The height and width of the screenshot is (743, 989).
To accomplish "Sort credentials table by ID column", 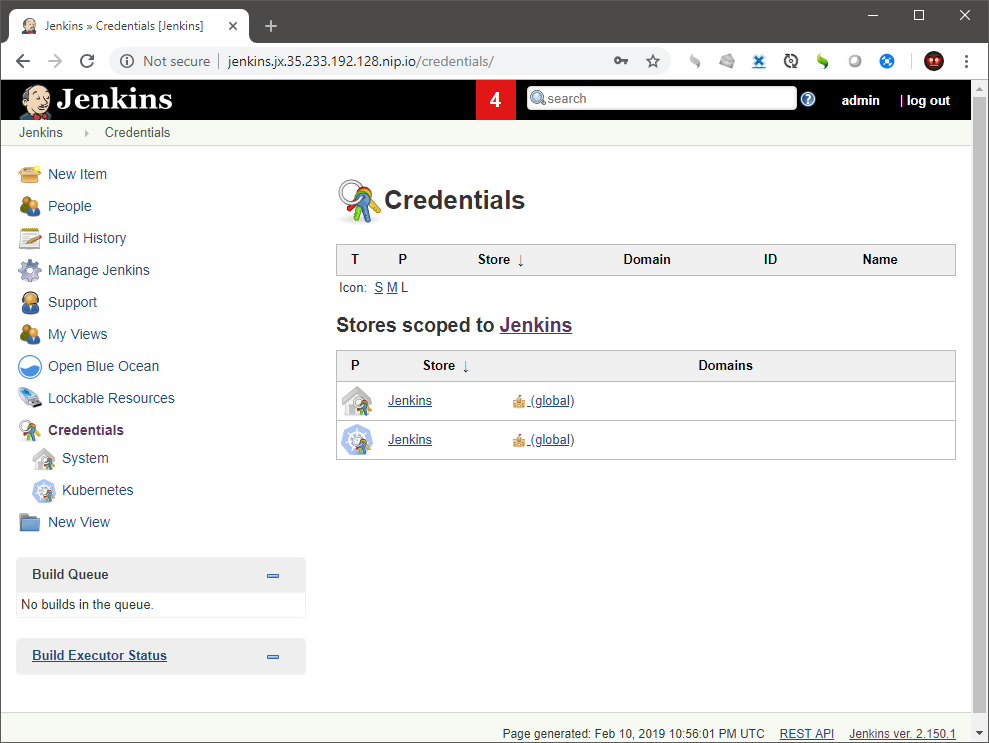I will (771, 260).
